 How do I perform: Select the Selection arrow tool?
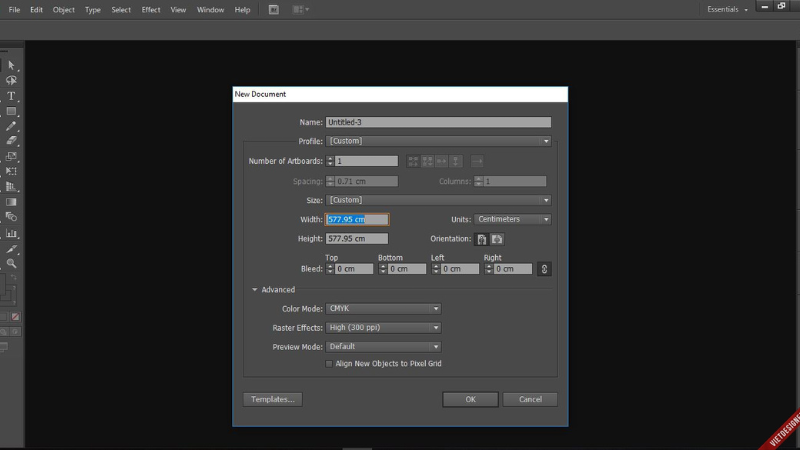point(11,64)
